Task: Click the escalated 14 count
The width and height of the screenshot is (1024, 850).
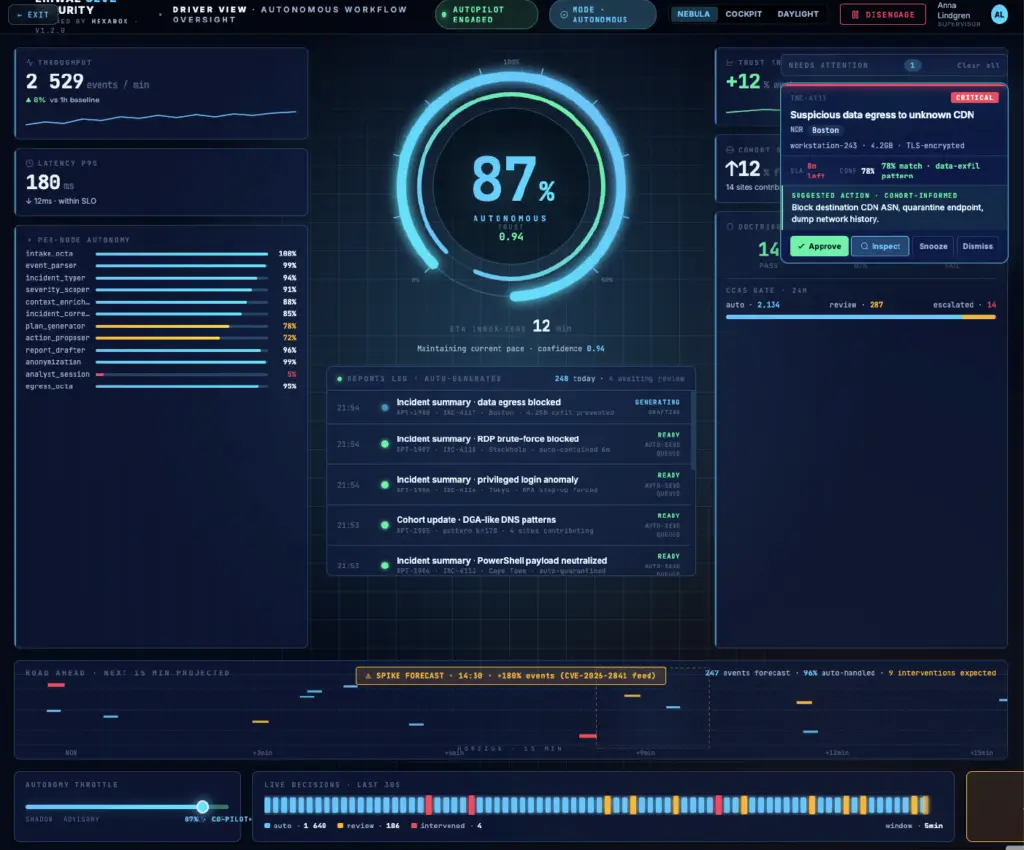Action: click(x=965, y=305)
